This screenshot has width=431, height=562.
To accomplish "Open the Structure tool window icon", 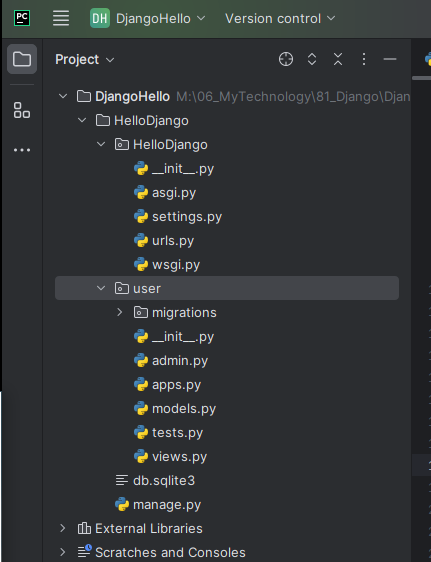I will point(22,110).
